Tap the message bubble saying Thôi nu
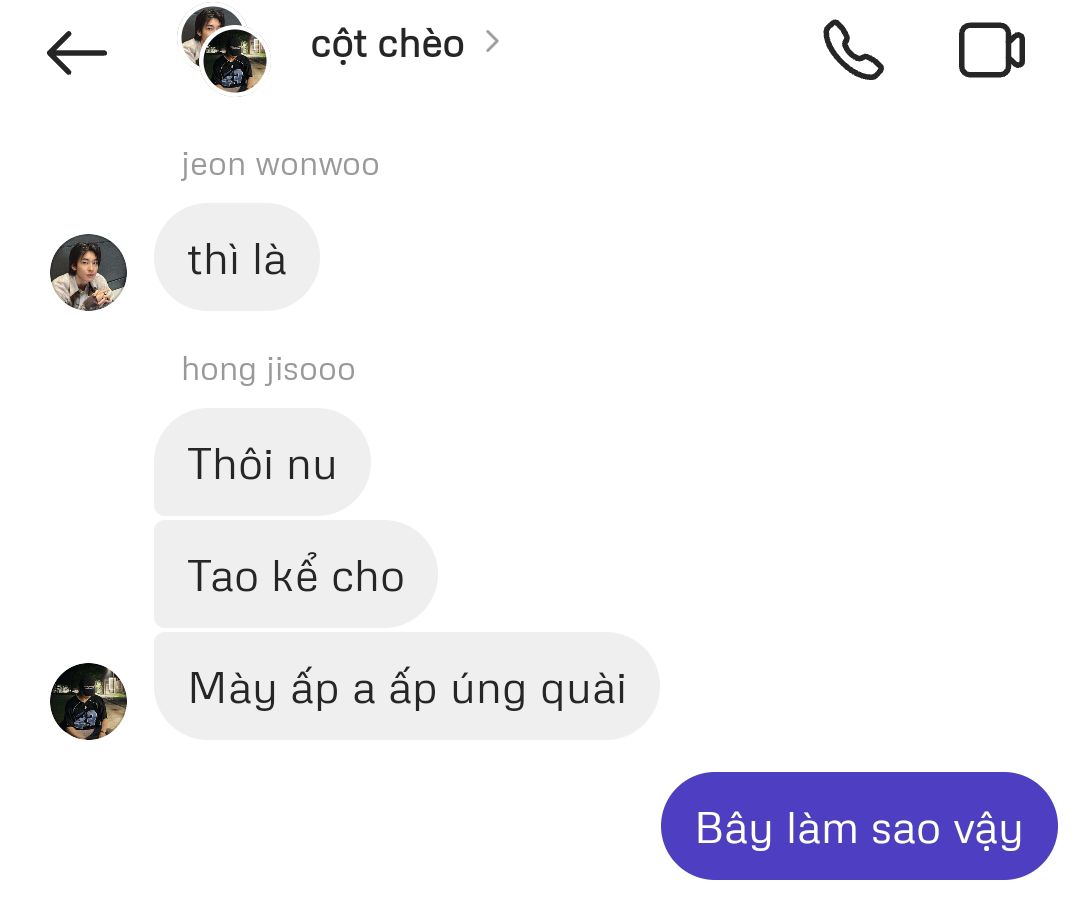The image size is (1080, 901). [x=262, y=462]
